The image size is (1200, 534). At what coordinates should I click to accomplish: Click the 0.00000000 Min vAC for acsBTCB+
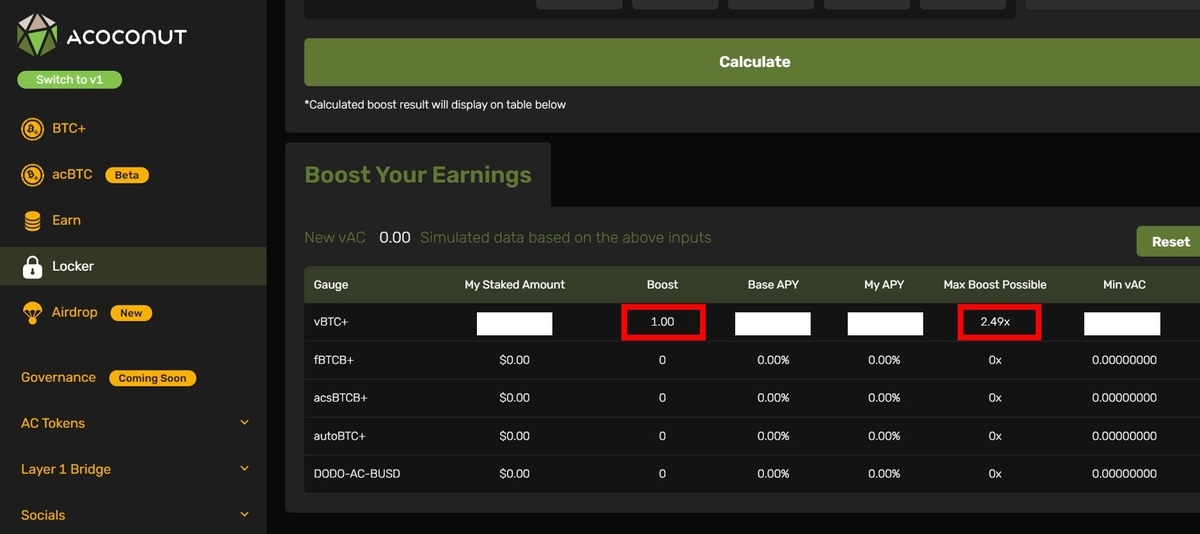point(1124,398)
